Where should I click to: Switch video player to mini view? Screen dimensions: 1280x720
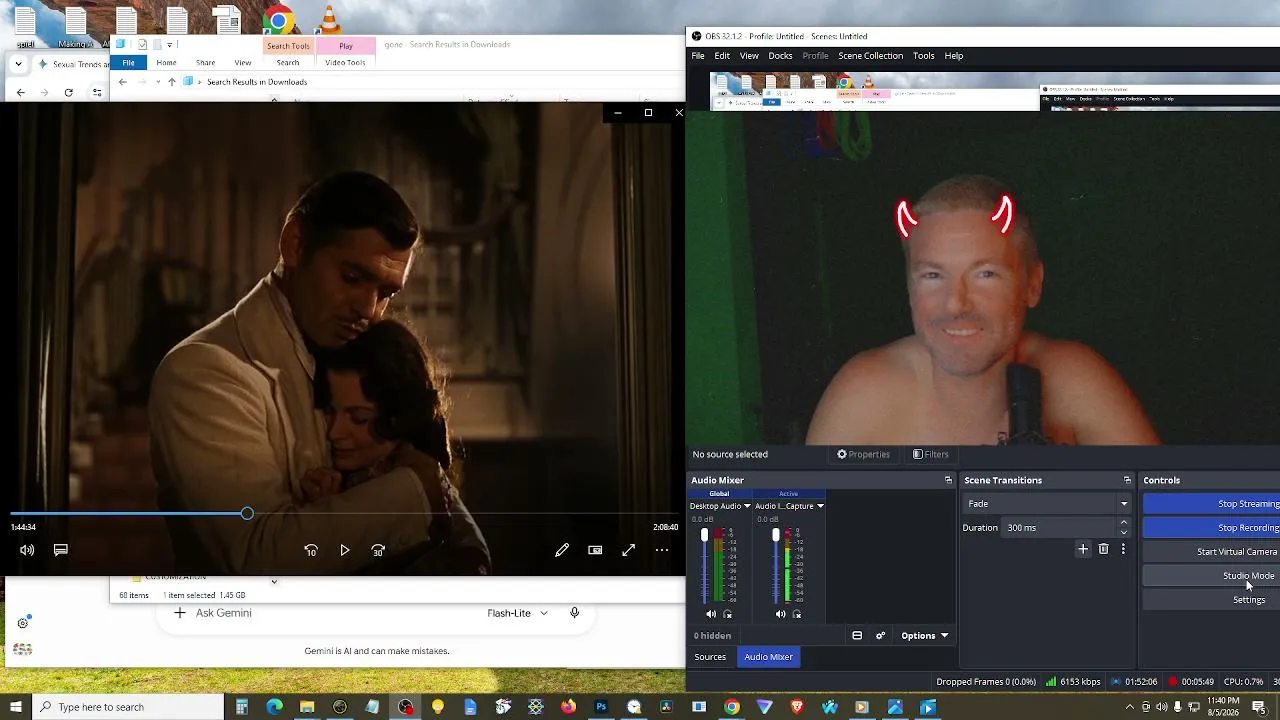coord(595,550)
